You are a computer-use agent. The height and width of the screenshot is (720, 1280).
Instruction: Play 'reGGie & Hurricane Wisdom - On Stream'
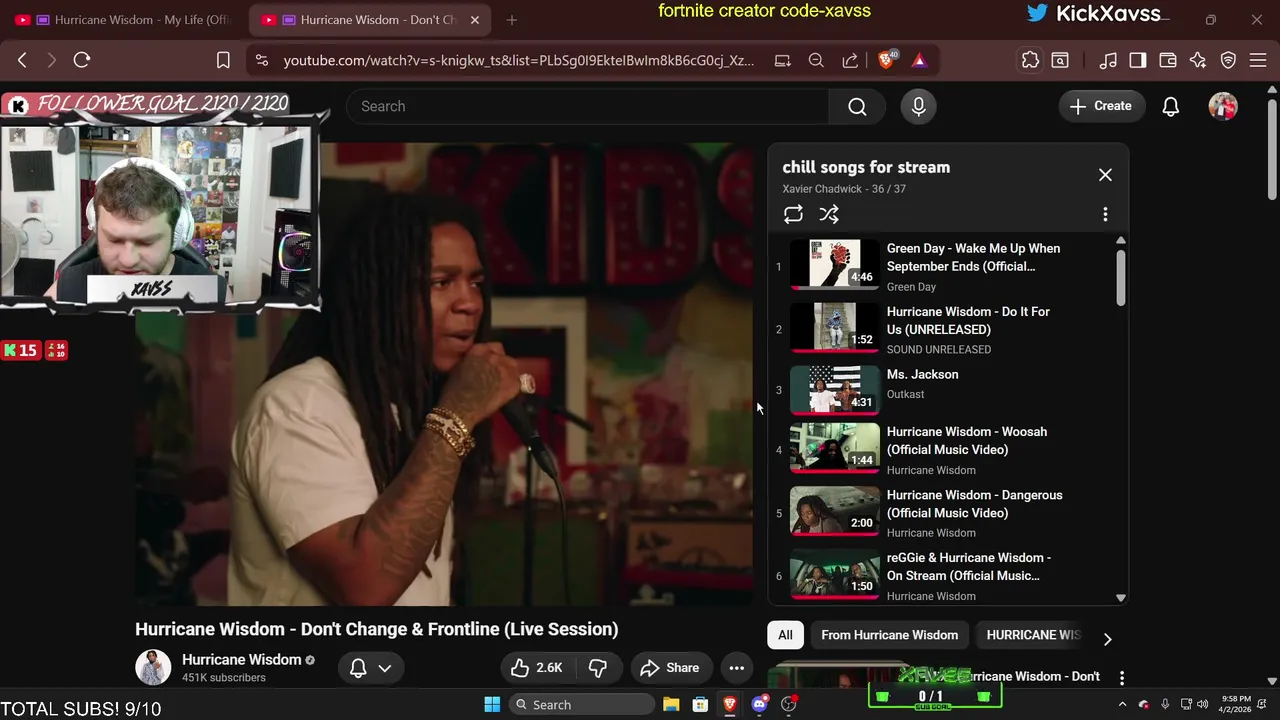(942, 575)
